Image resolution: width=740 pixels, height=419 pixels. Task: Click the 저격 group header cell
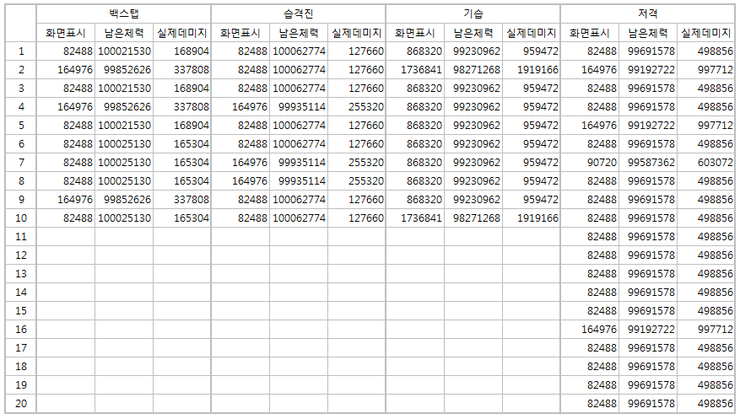(647, 14)
